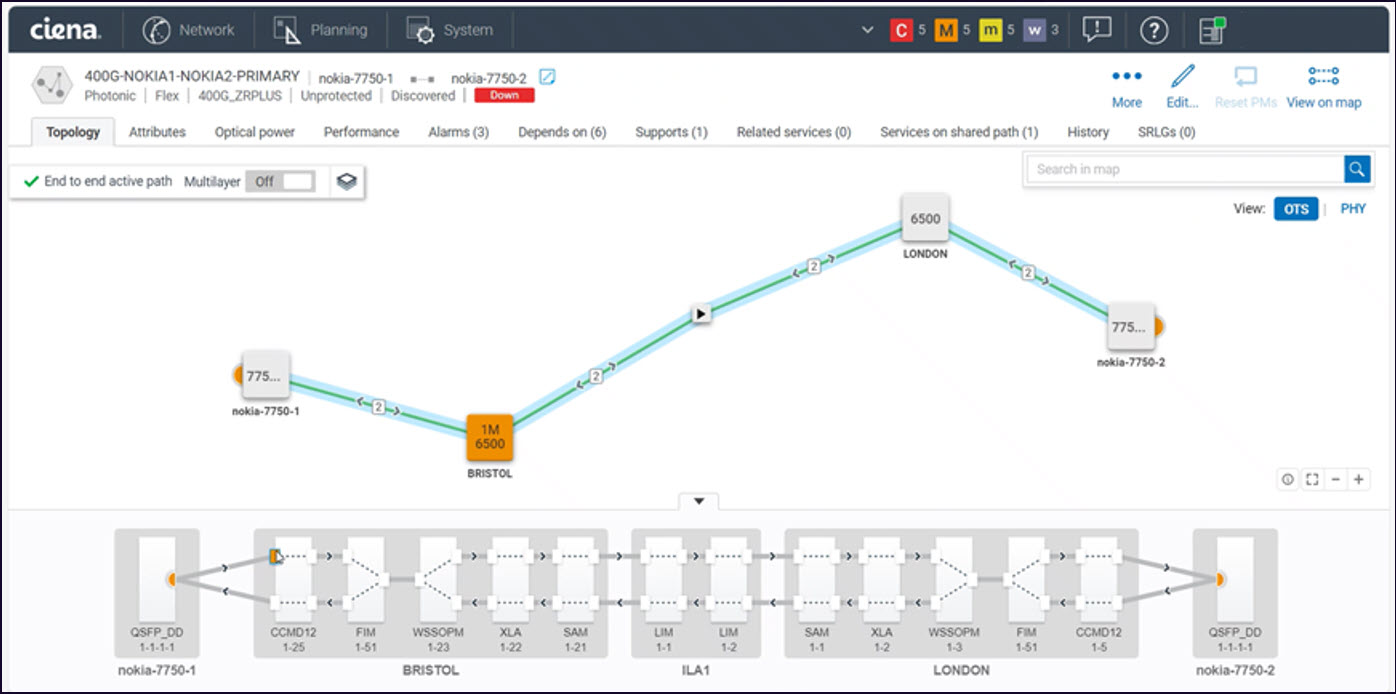1396x694 pixels.
Task: Select BRISTOL FIM 1-51 card
Action: tap(364, 580)
